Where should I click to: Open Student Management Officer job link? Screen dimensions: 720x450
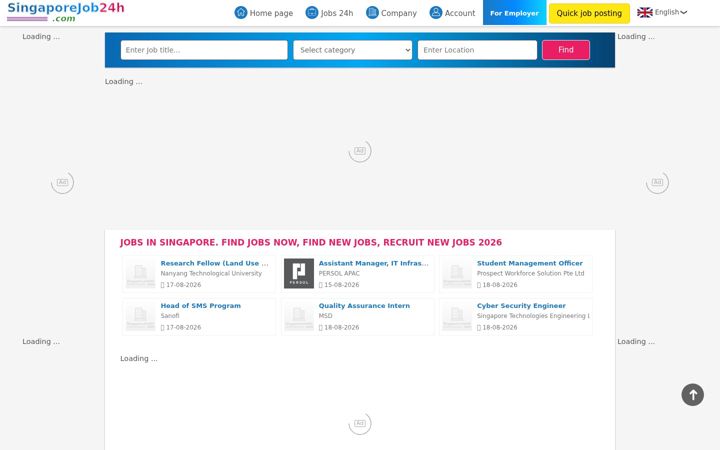[529, 263]
